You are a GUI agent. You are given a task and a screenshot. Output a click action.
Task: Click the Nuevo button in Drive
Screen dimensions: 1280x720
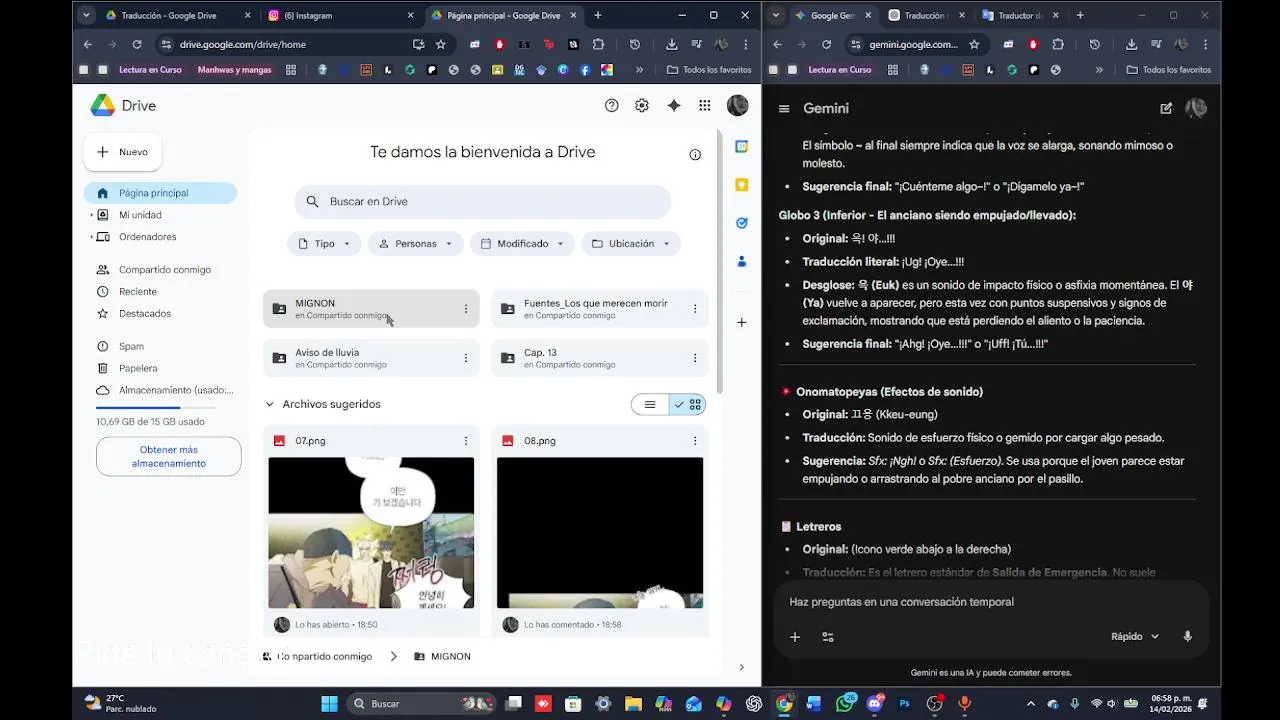click(x=123, y=152)
